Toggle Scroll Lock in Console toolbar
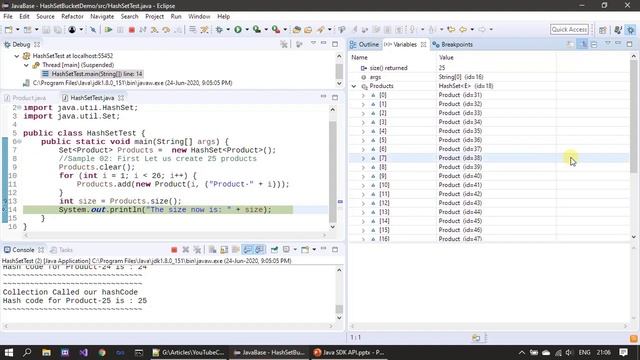Screen dimensions: 640x360 [224, 249]
